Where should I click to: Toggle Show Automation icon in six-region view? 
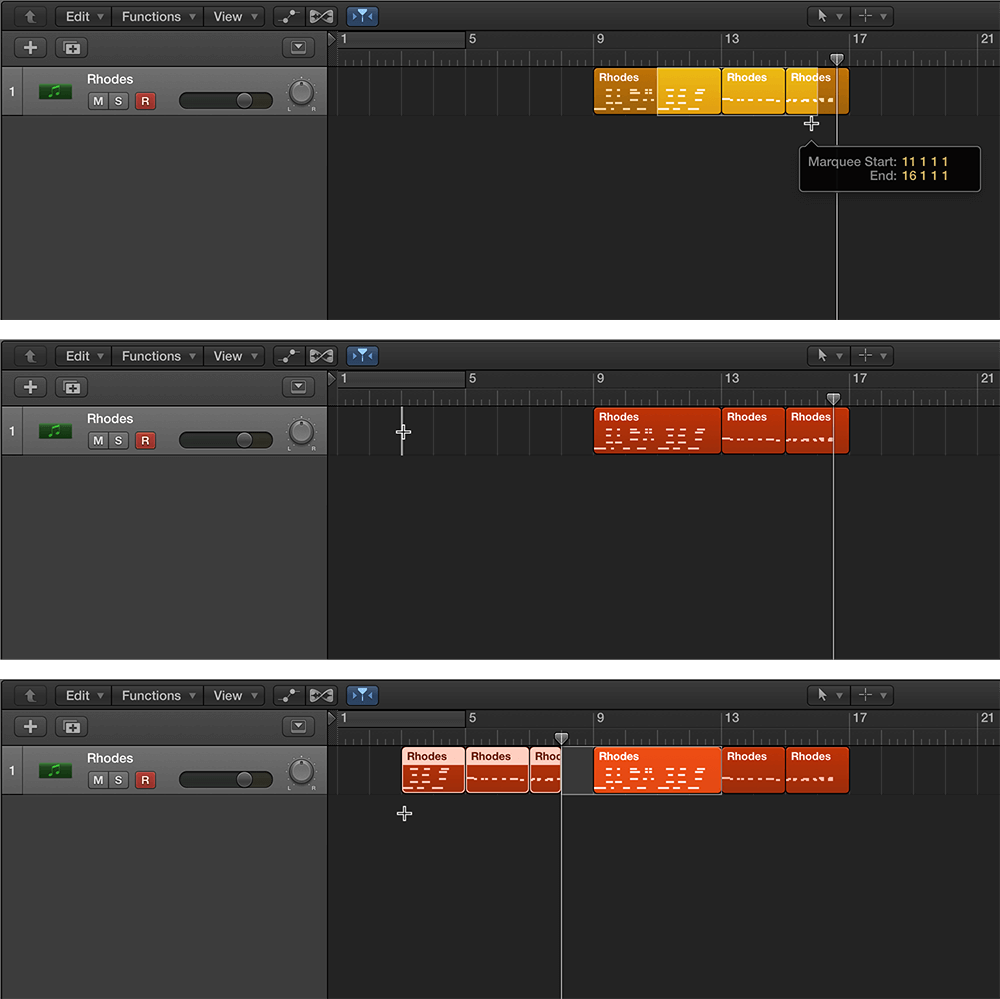click(289, 695)
